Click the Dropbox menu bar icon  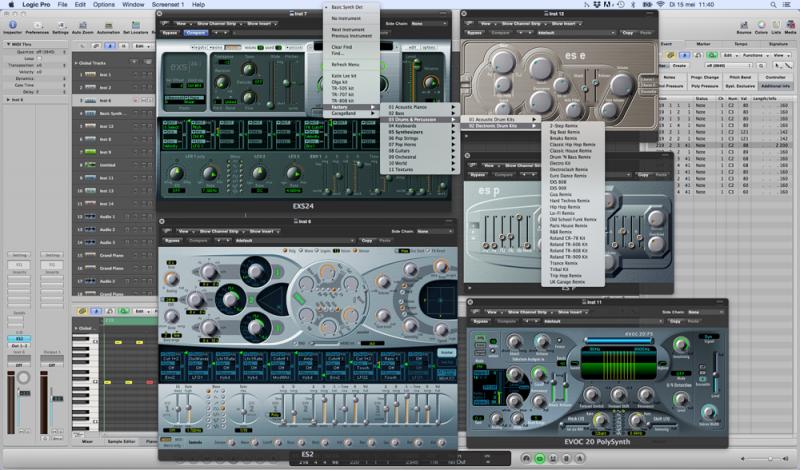coord(597,5)
